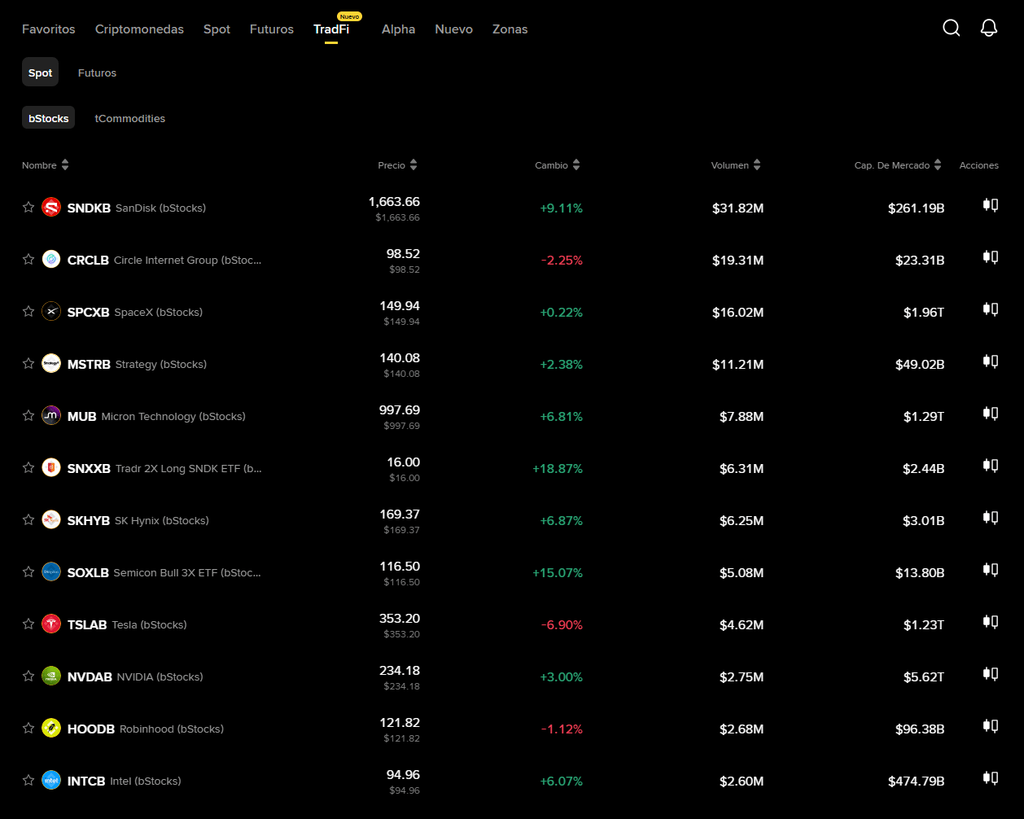This screenshot has width=1024, height=819.
Task: Favorite HOODB with its star
Action: (x=28, y=728)
